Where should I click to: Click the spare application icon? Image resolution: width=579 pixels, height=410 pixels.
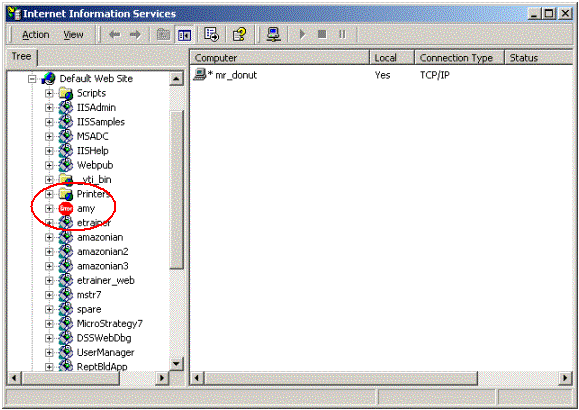click(x=66, y=309)
